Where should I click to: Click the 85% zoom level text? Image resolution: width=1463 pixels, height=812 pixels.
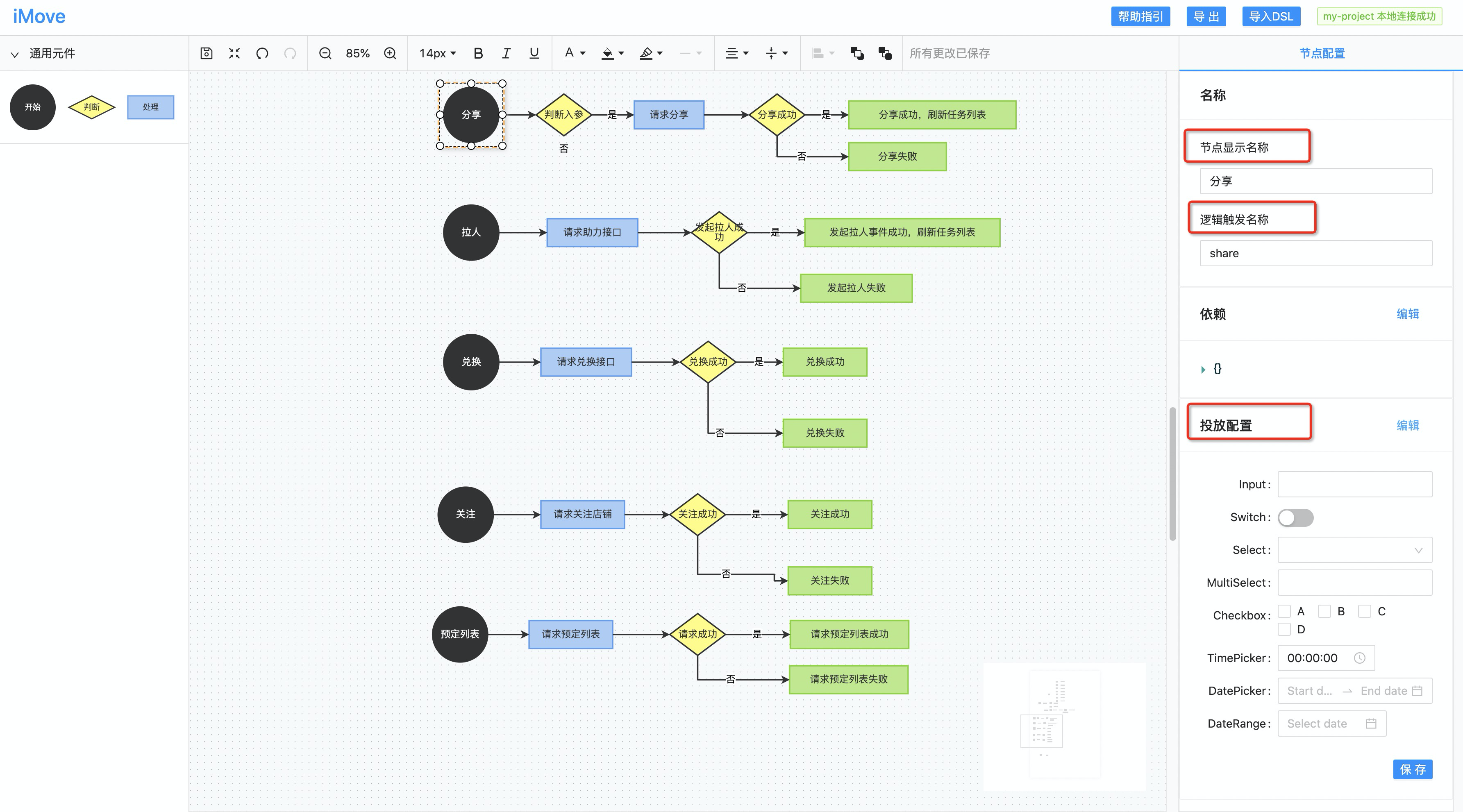coord(358,53)
